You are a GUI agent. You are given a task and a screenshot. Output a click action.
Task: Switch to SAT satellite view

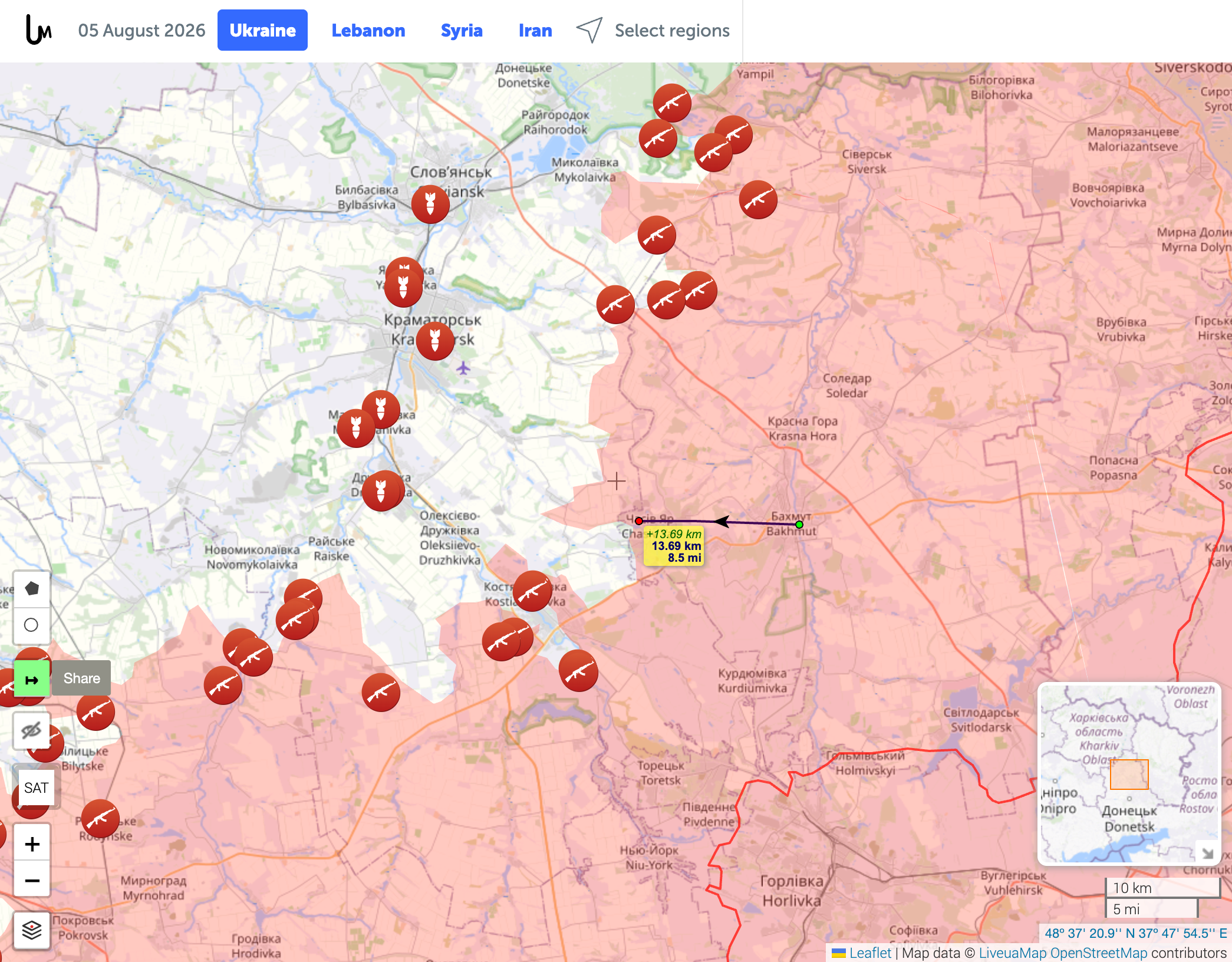37,788
